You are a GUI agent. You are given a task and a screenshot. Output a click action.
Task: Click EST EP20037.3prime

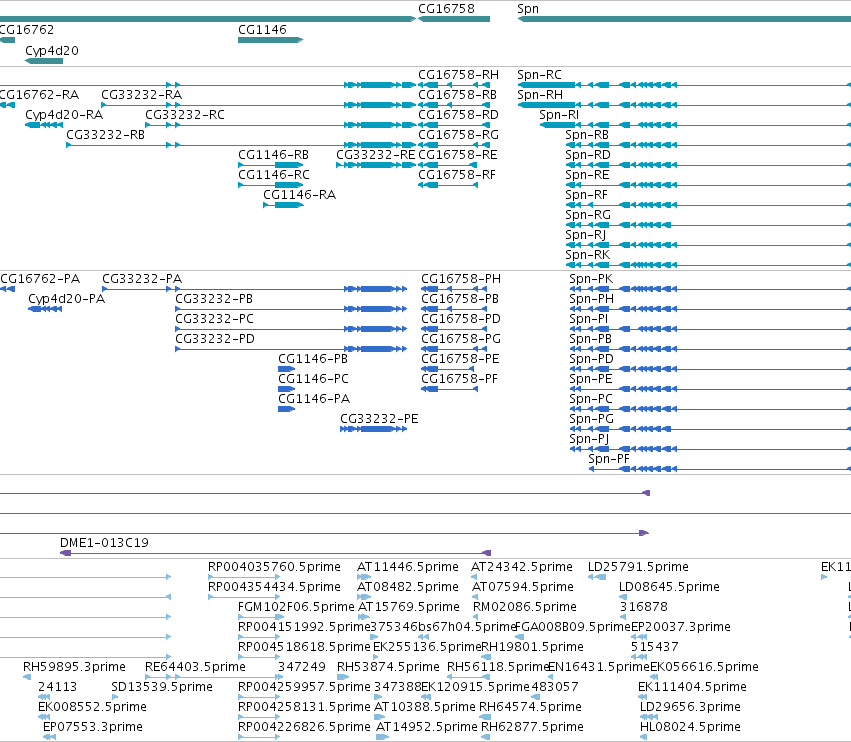(681, 626)
